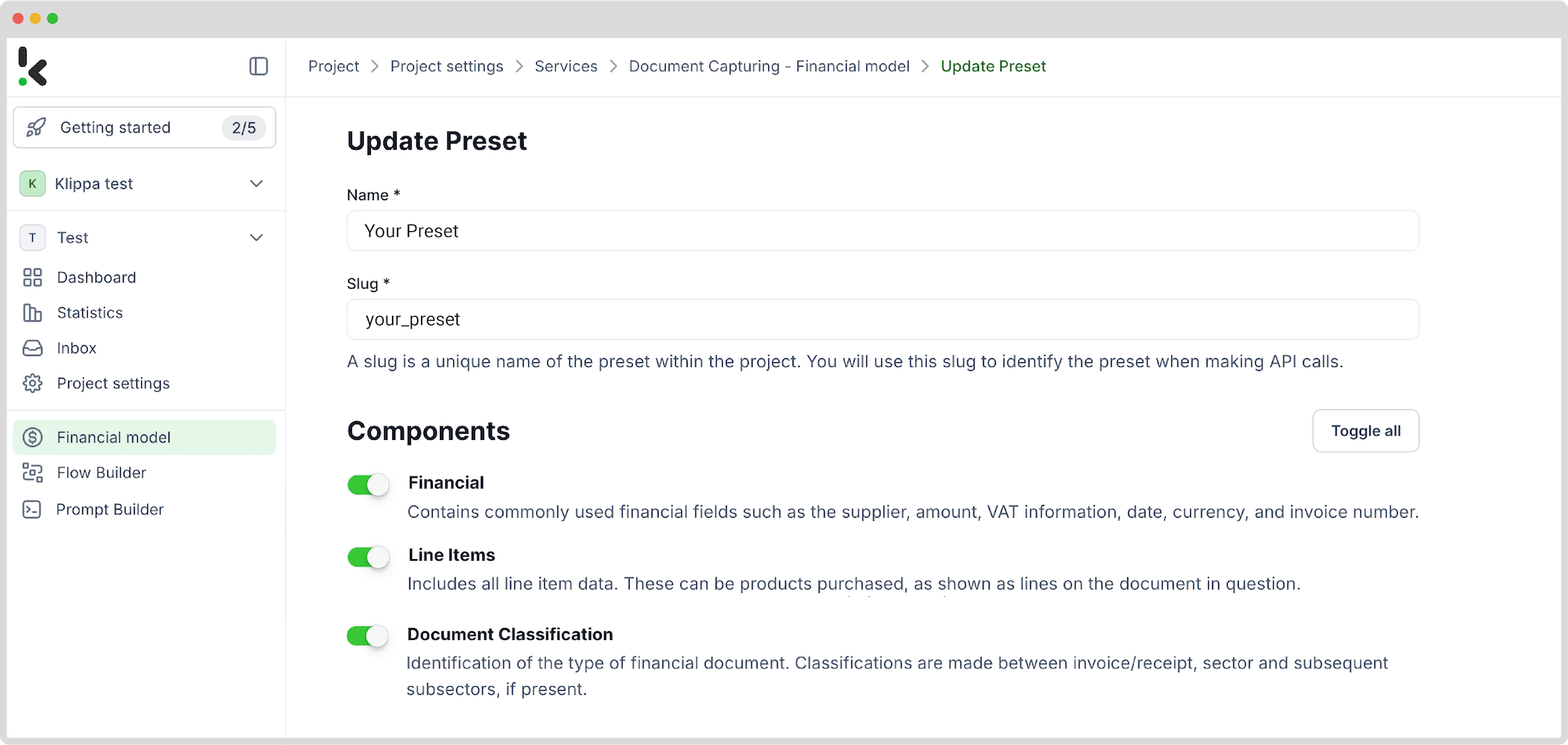Click the Project settings gear icon
1568x745 pixels.
(x=32, y=383)
